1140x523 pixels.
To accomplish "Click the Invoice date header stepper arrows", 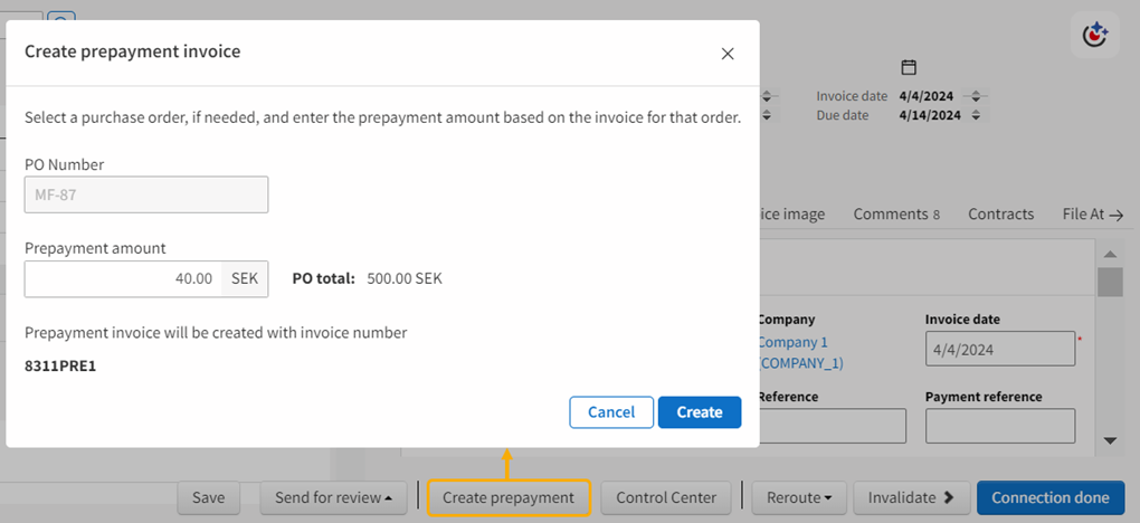I will (977, 97).
